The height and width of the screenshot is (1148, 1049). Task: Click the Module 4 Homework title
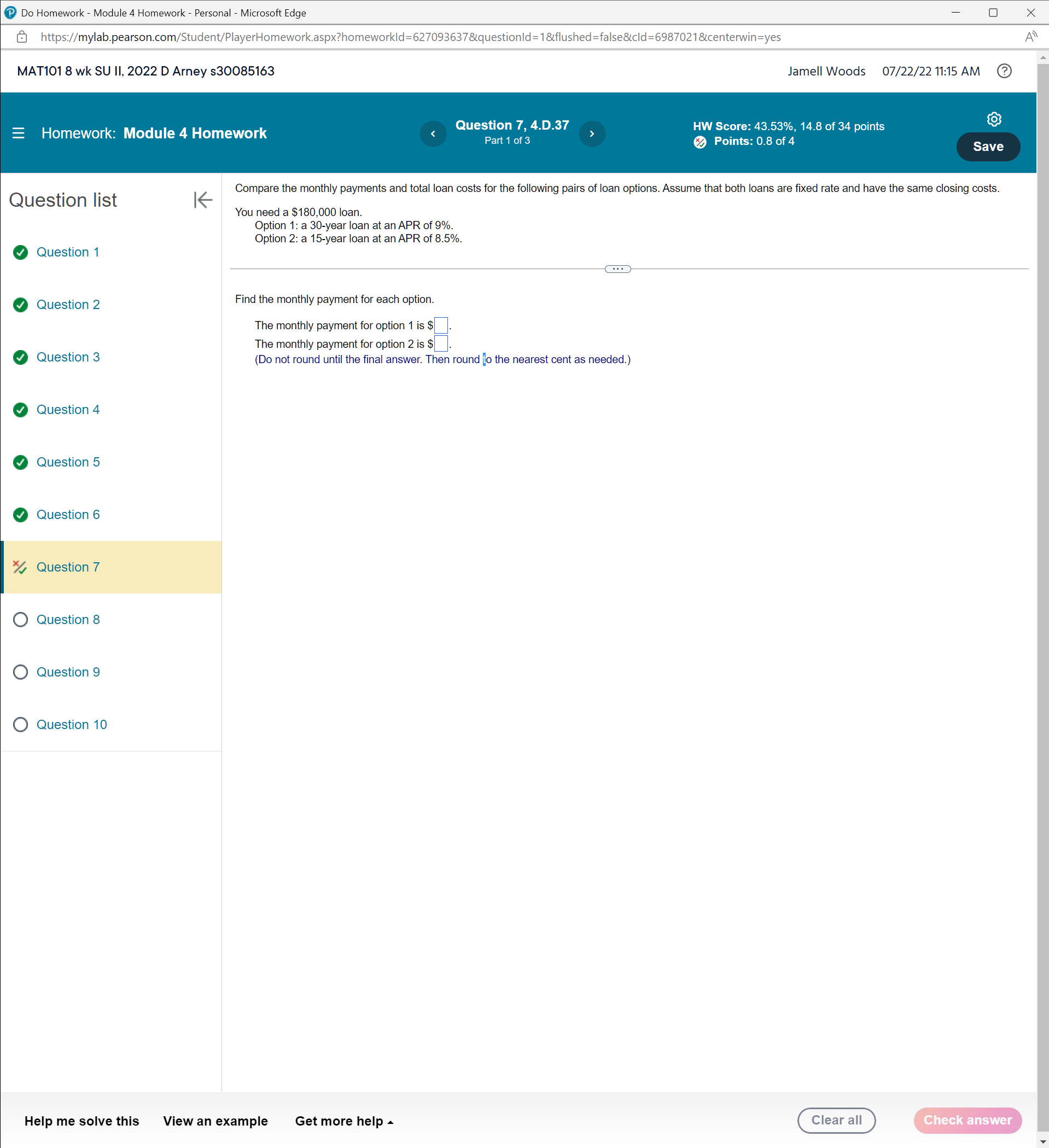[x=195, y=133]
